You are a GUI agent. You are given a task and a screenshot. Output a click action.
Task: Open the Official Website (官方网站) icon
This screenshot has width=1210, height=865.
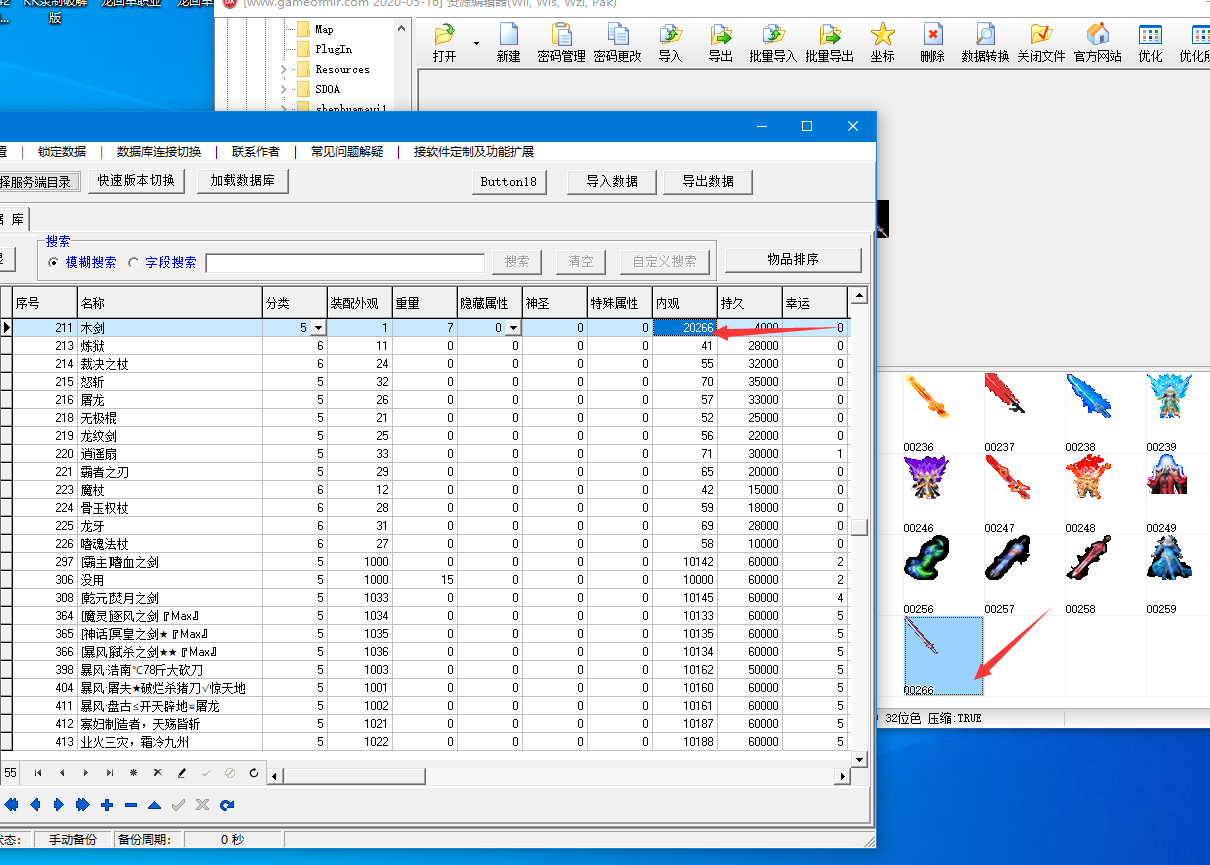(1097, 44)
